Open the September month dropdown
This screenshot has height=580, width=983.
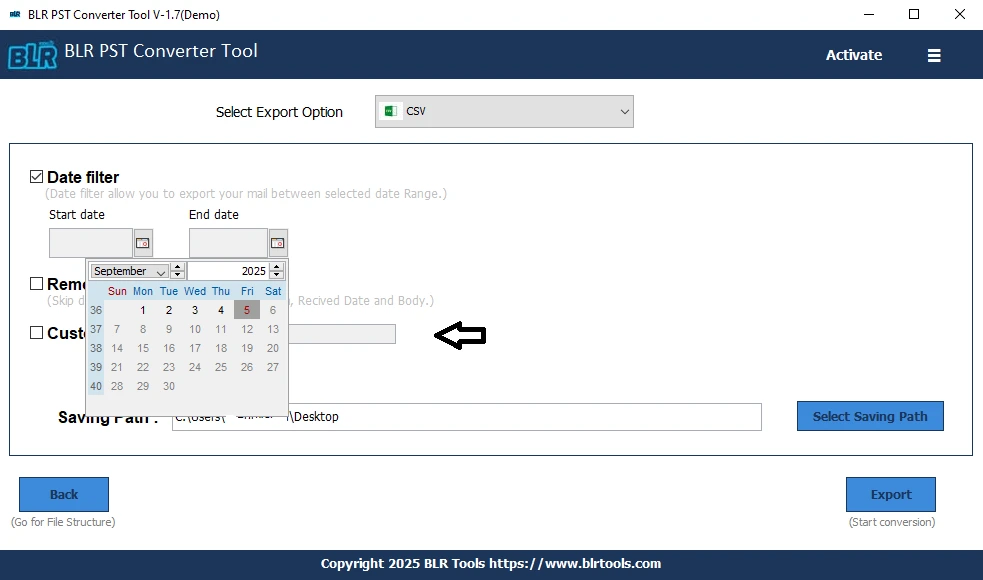pos(129,271)
